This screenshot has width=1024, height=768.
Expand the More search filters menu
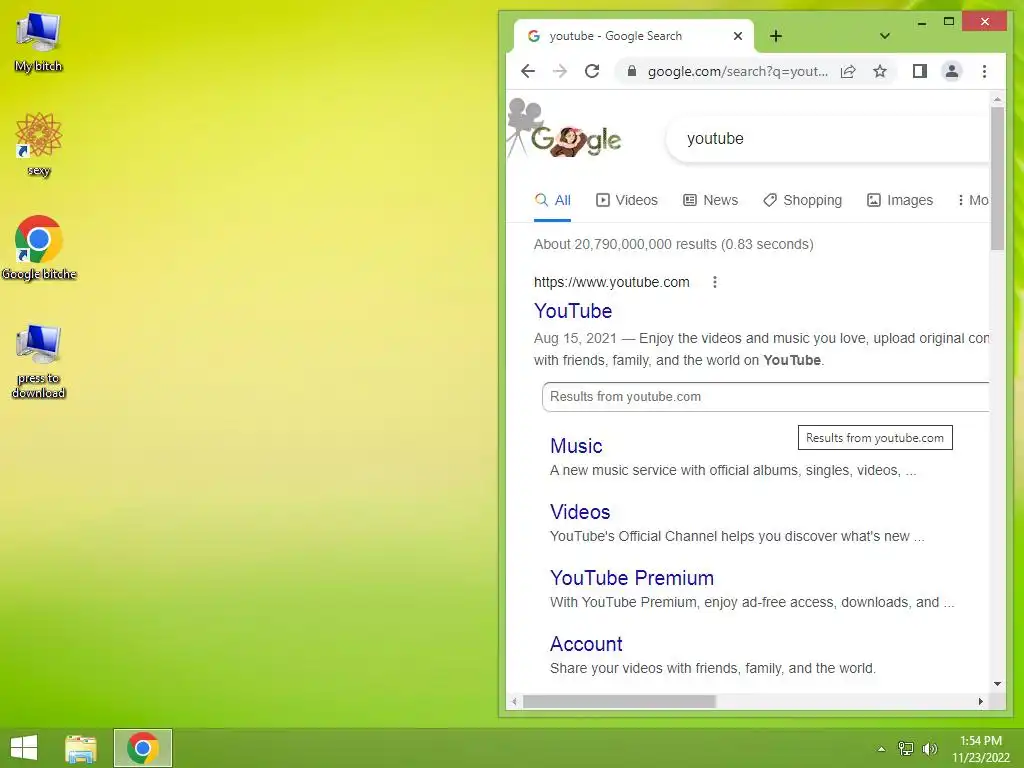pyautogui.click(x=973, y=200)
